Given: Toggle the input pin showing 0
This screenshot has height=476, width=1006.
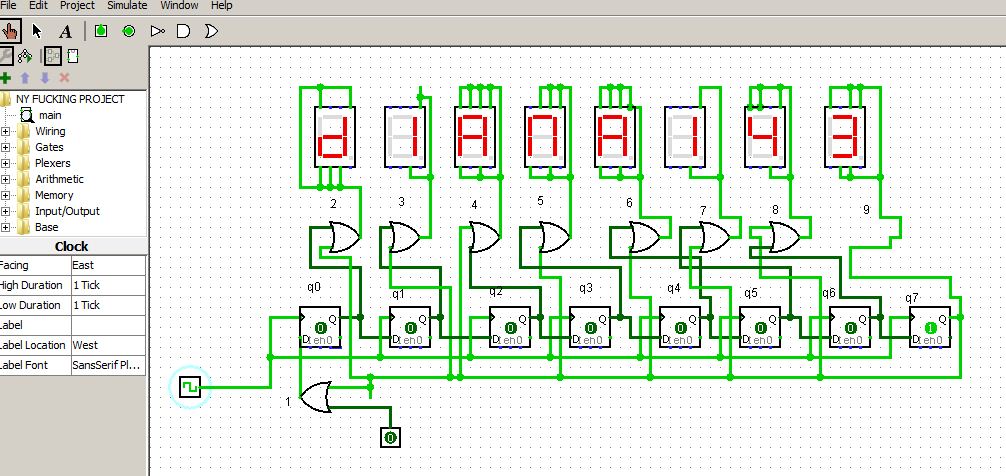Looking at the screenshot, I should click(x=390, y=438).
